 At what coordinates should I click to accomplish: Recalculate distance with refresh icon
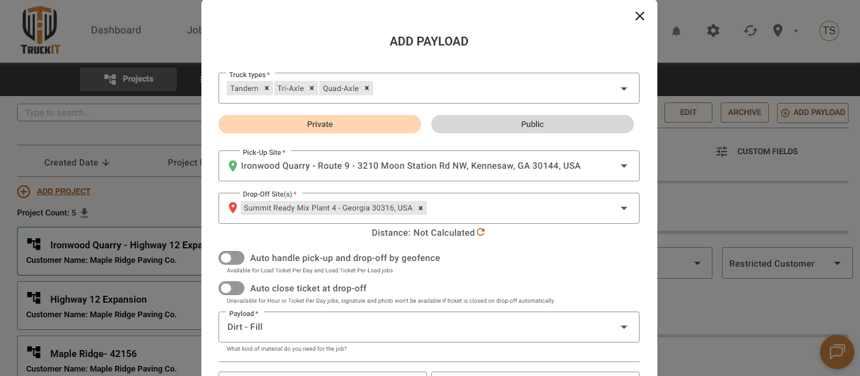tap(481, 232)
